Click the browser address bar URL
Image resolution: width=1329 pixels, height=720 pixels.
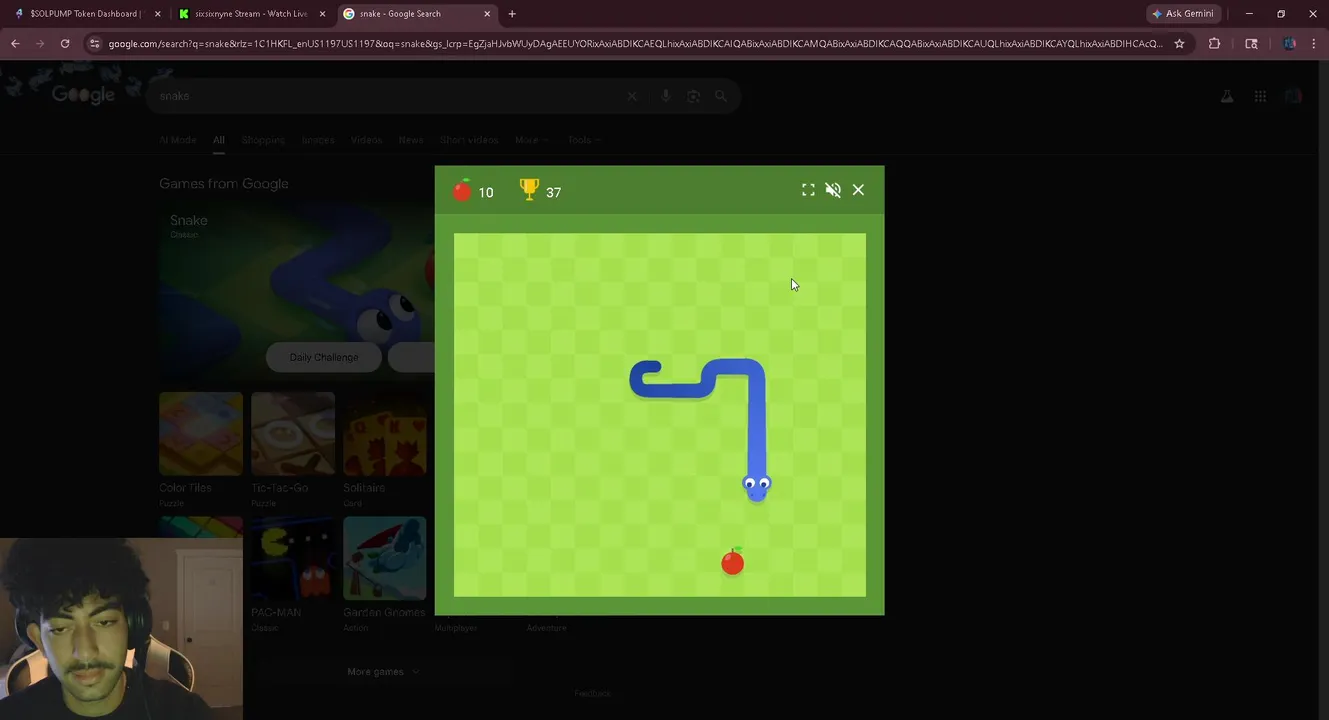tap(635, 44)
